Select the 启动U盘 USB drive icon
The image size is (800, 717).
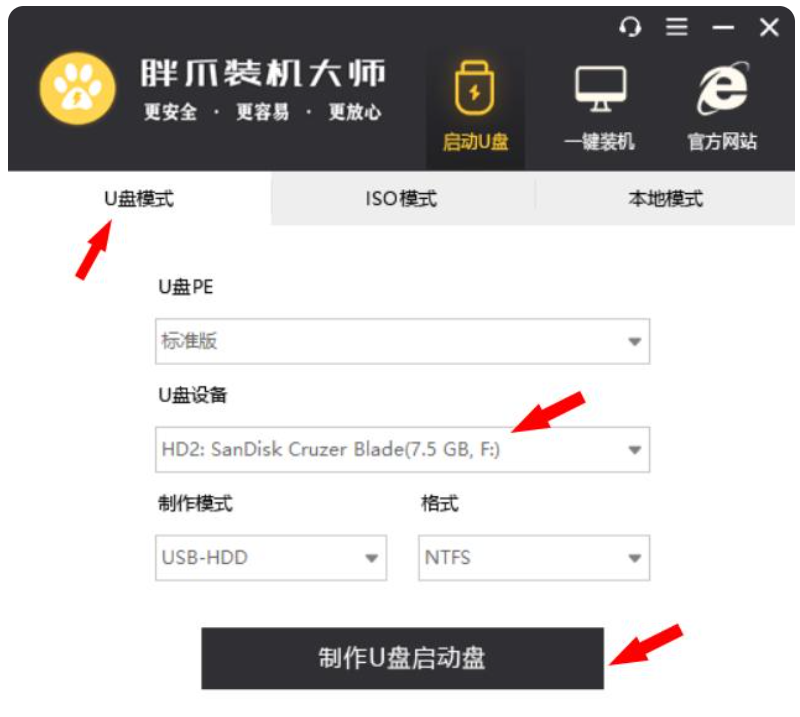coord(474,88)
